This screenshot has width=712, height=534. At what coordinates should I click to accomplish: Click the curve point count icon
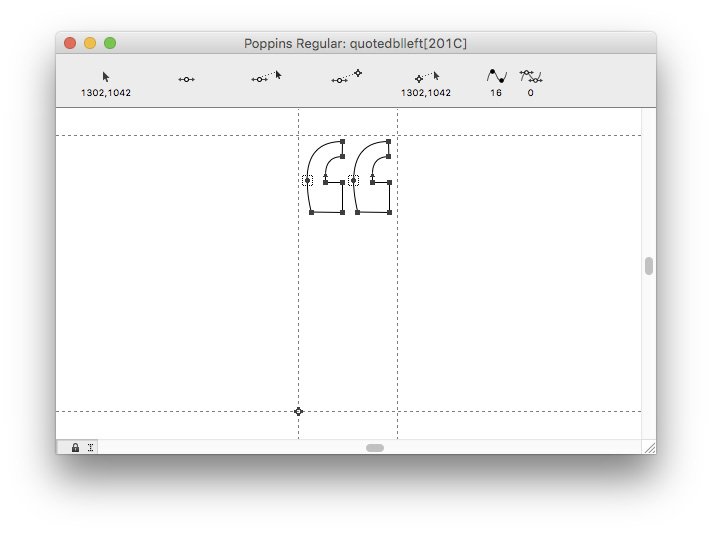496,76
